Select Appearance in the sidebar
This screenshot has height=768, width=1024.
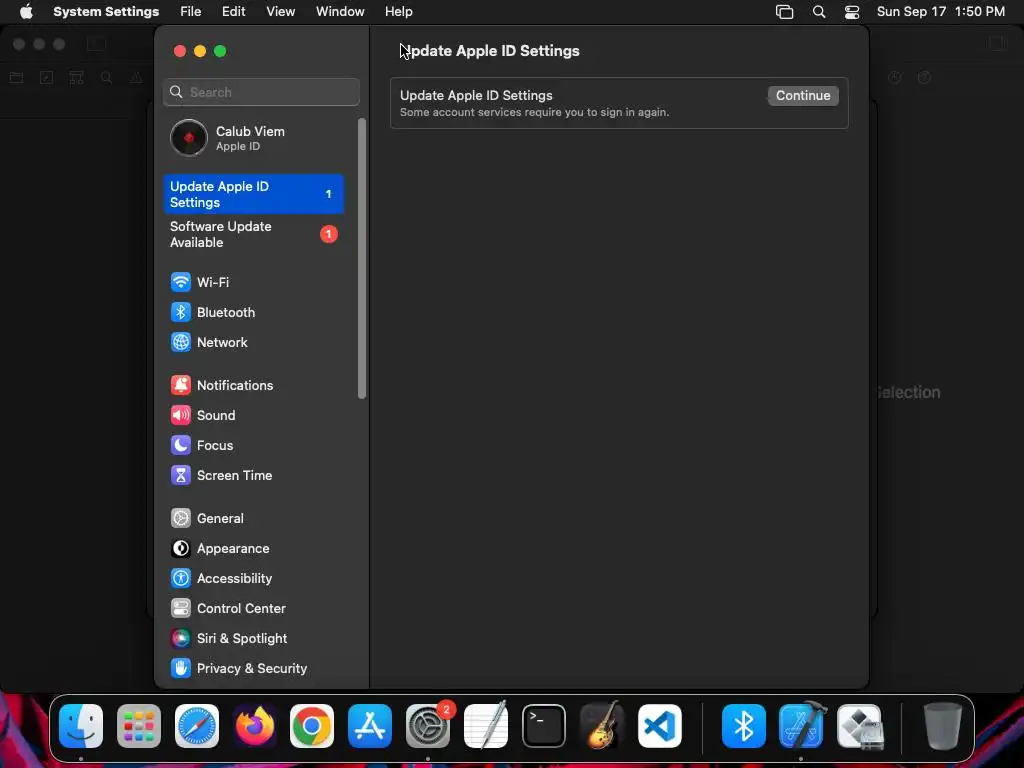(x=253, y=549)
